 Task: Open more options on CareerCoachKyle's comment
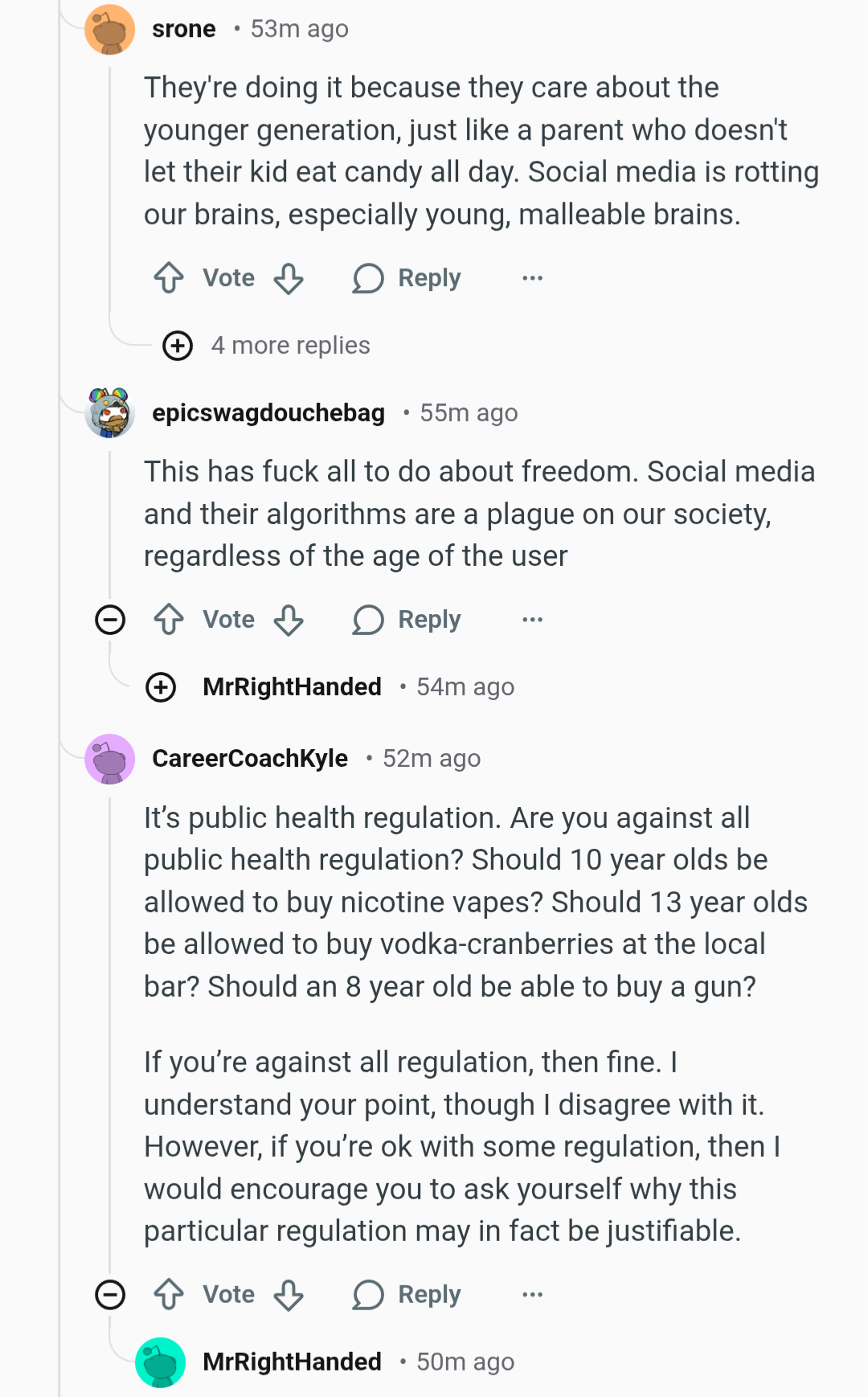(532, 1295)
